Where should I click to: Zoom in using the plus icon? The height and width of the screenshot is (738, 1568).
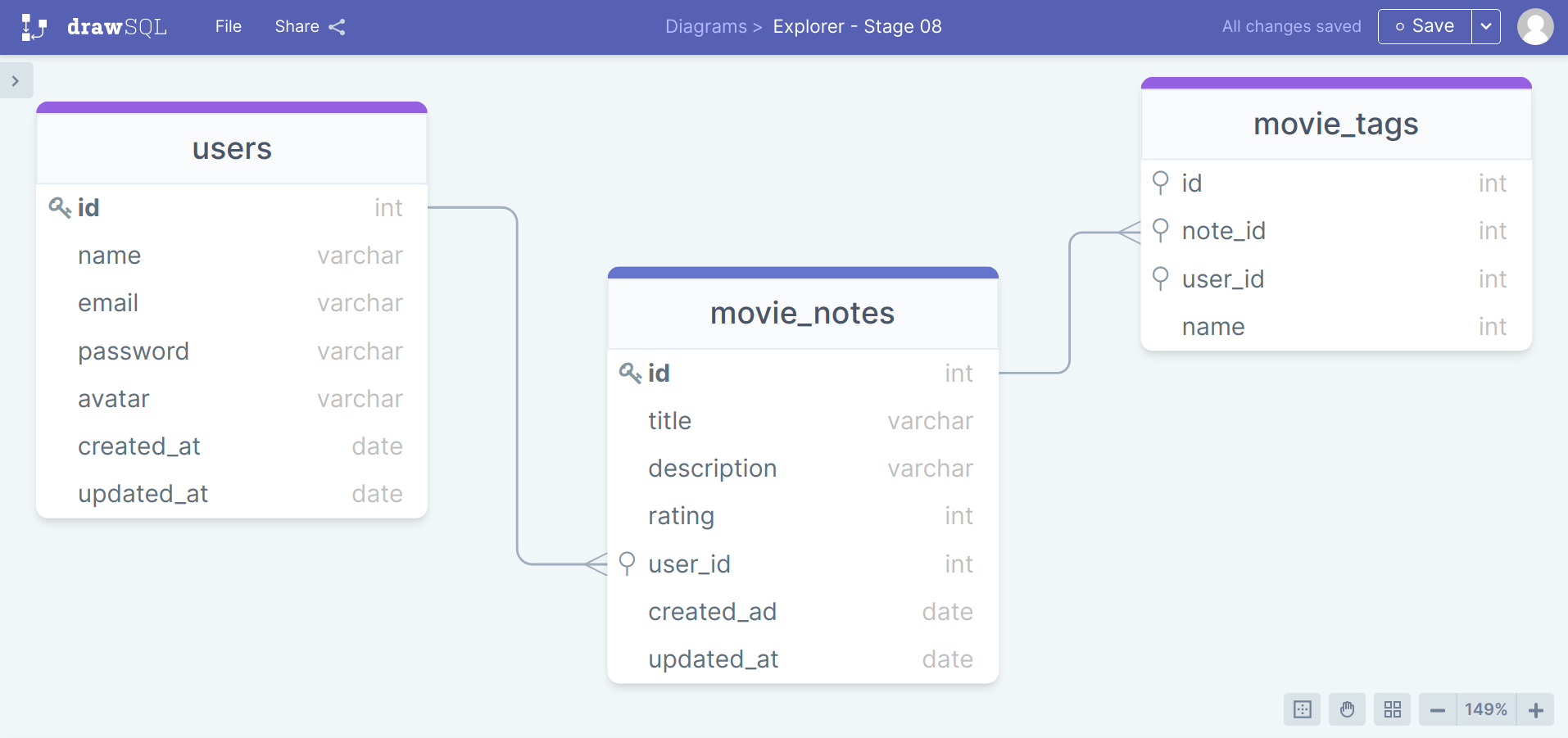1537,709
